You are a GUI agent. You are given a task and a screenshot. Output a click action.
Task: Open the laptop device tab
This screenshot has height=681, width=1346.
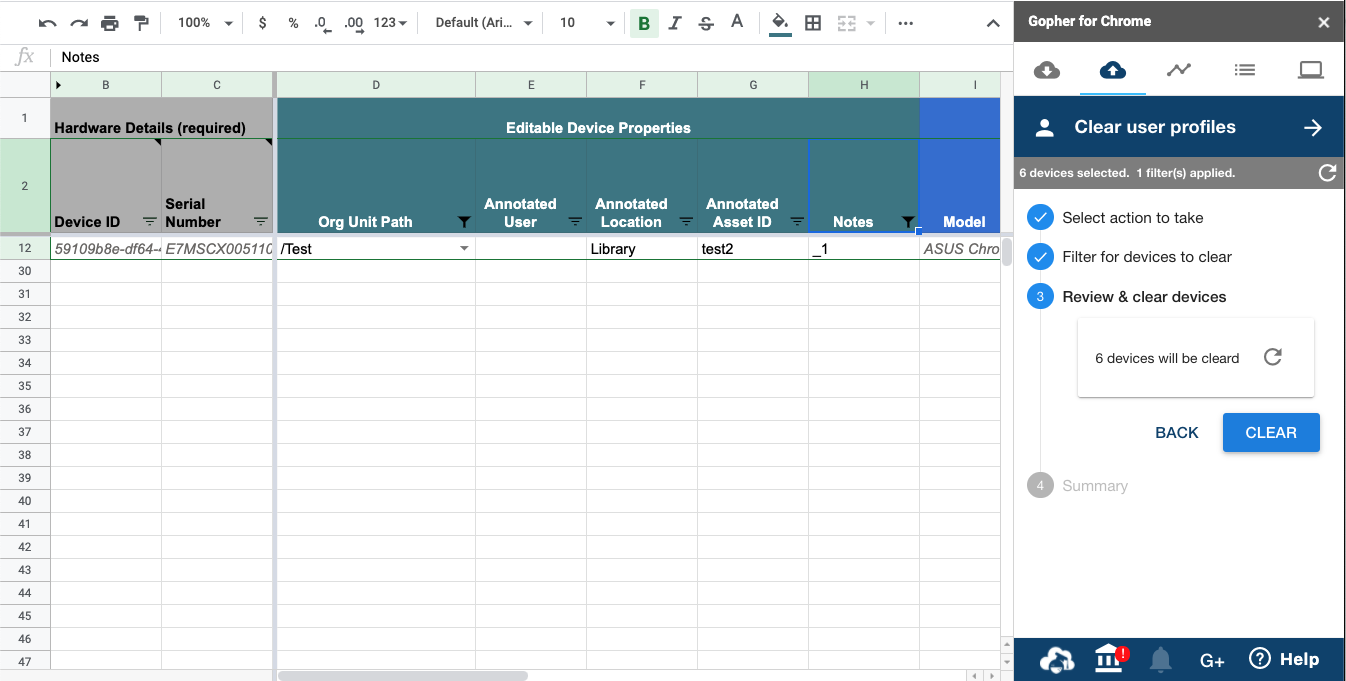click(1310, 70)
